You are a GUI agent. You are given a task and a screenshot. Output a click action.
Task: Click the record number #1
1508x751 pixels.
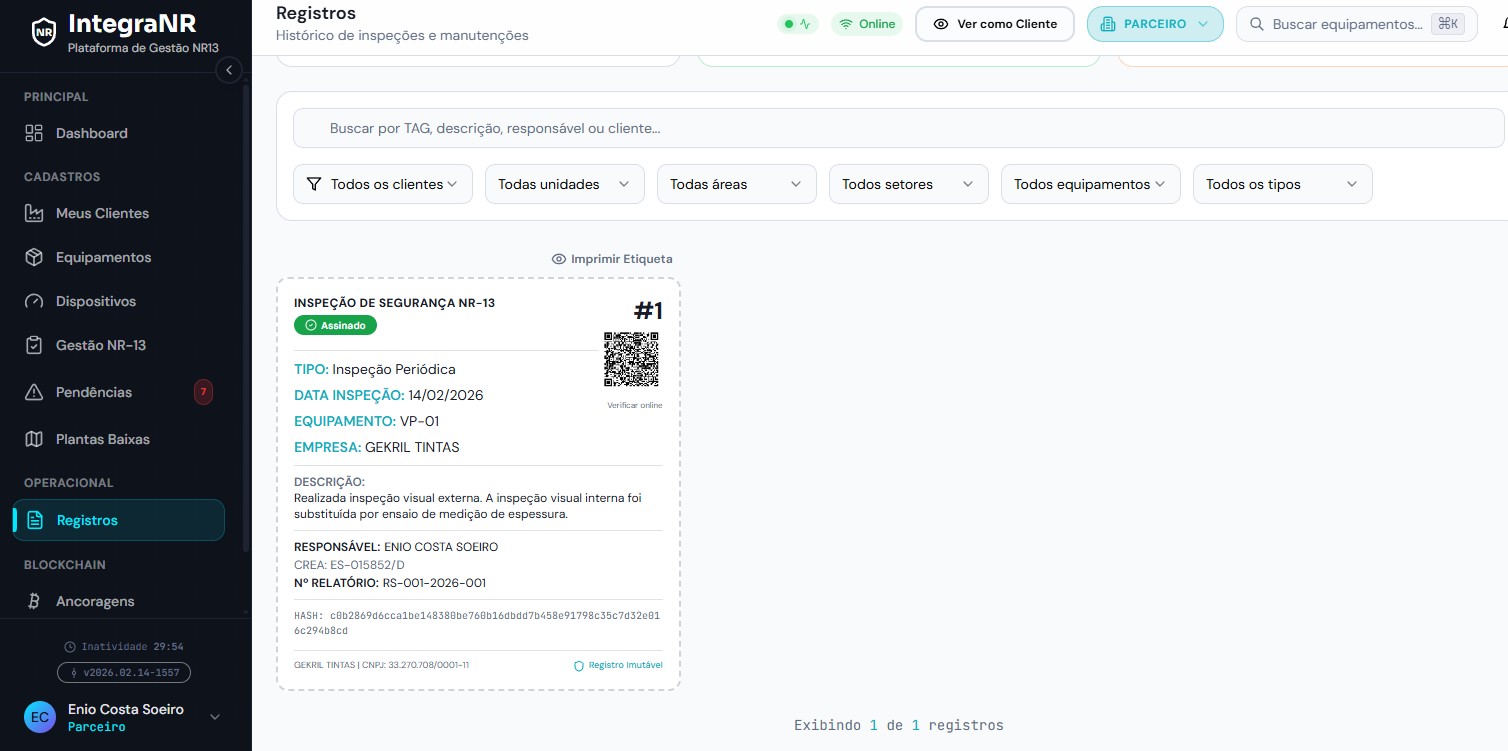648,311
